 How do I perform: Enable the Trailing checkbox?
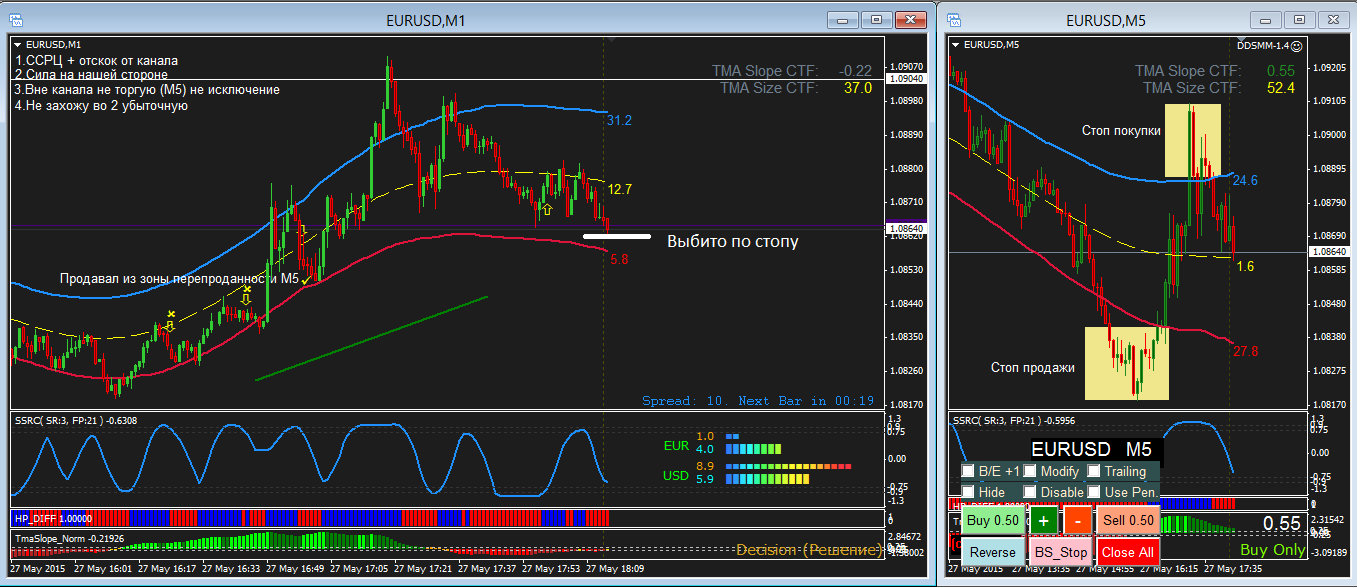(x=1094, y=471)
